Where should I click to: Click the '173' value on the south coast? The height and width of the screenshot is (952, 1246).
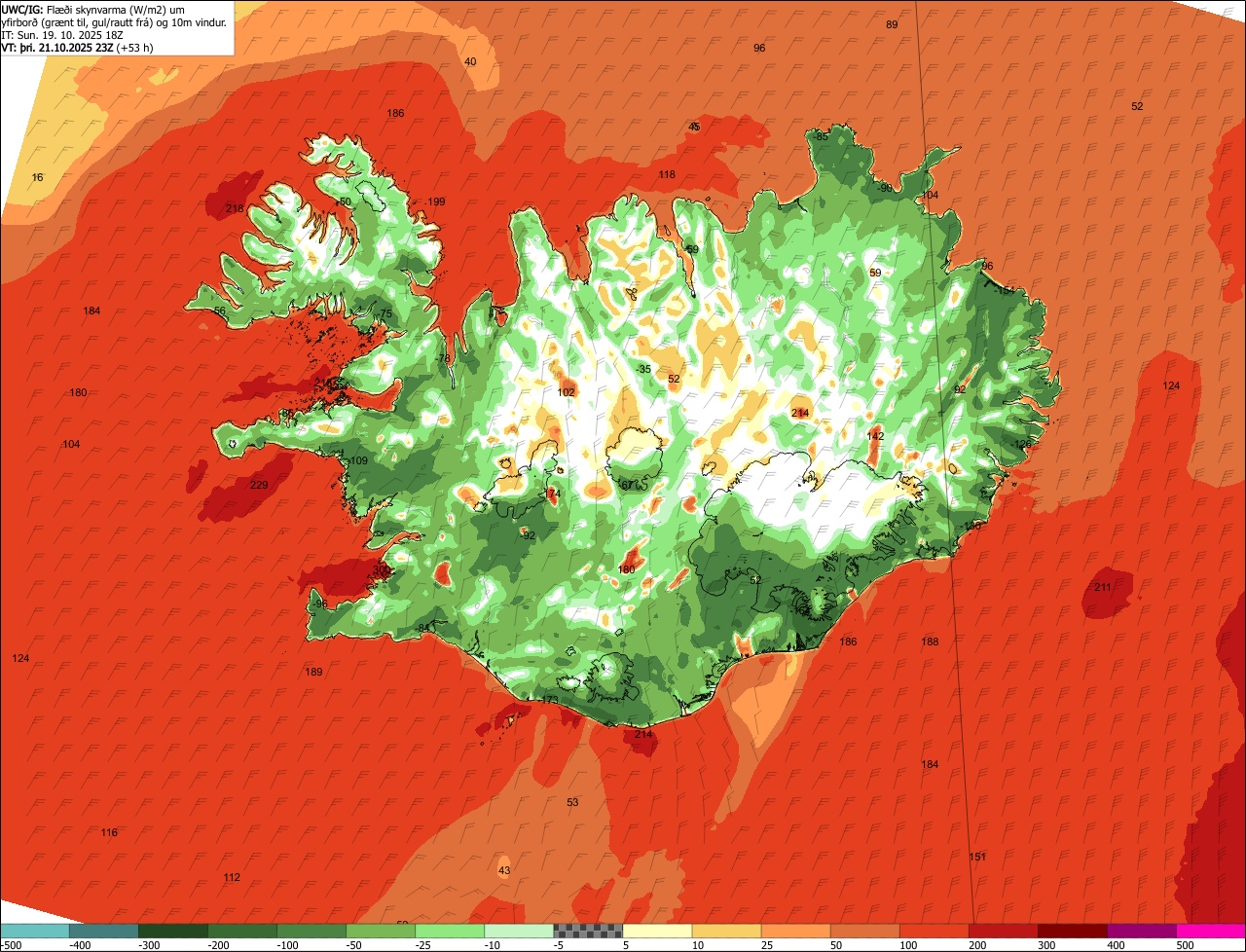coord(550,700)
